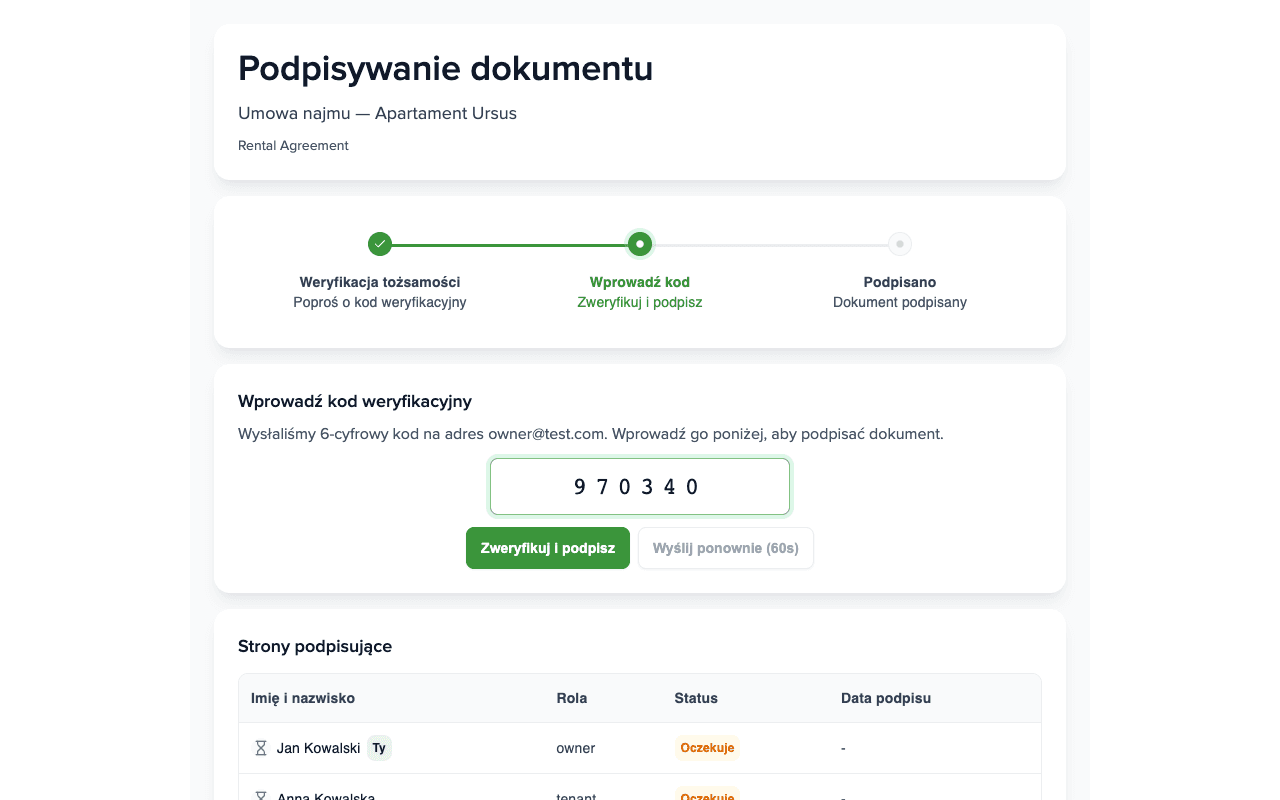Click the Ty badge next to Jan Kowalski
This screenshot has height=800, width=1280.
pos(379,748)
